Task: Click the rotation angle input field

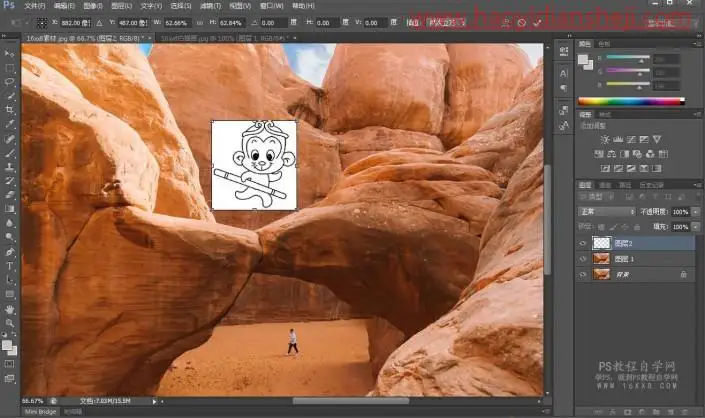Action: pyautogui.click(x=273, y=22)
